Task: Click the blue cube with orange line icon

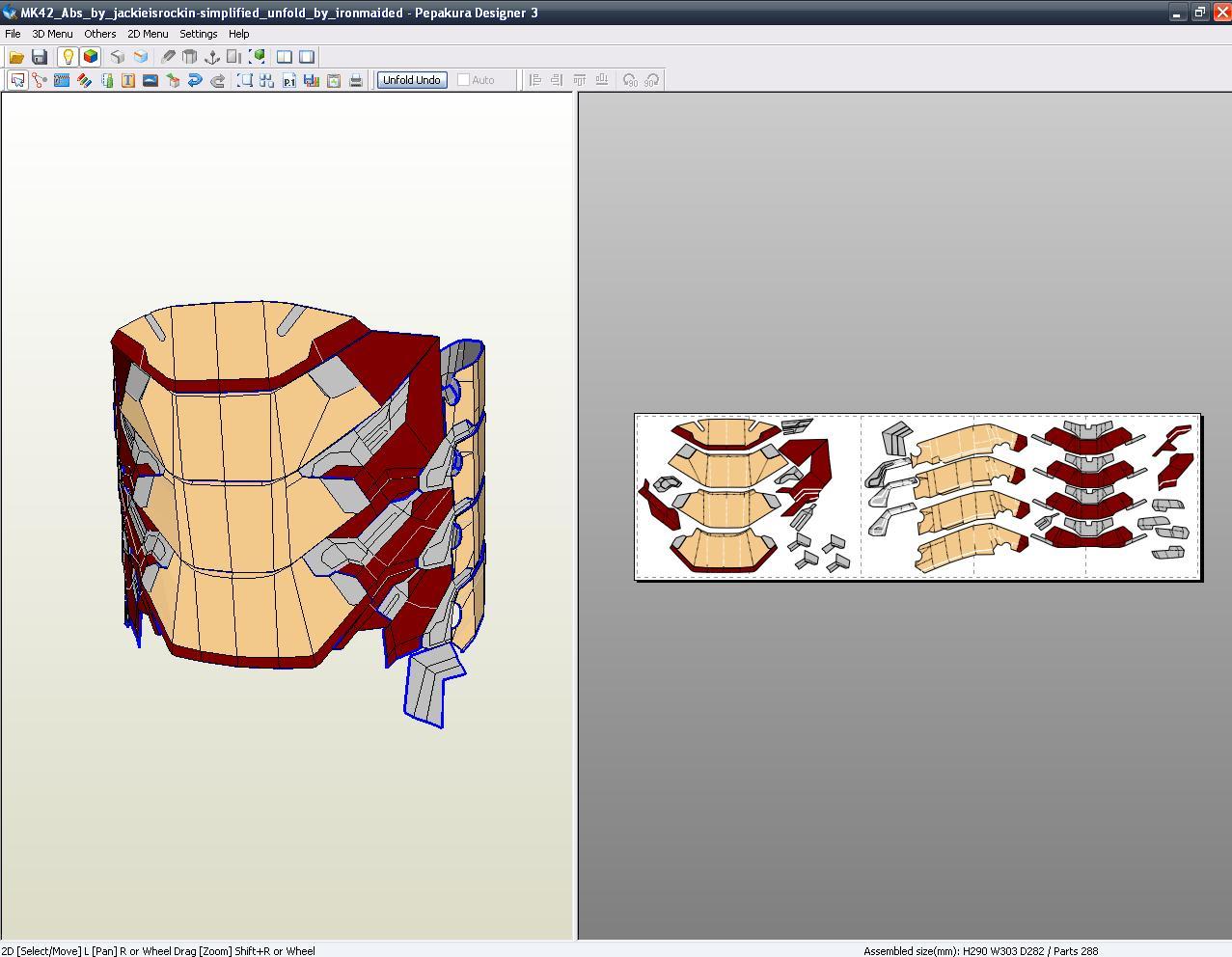Action: click(x=140, y=57)
